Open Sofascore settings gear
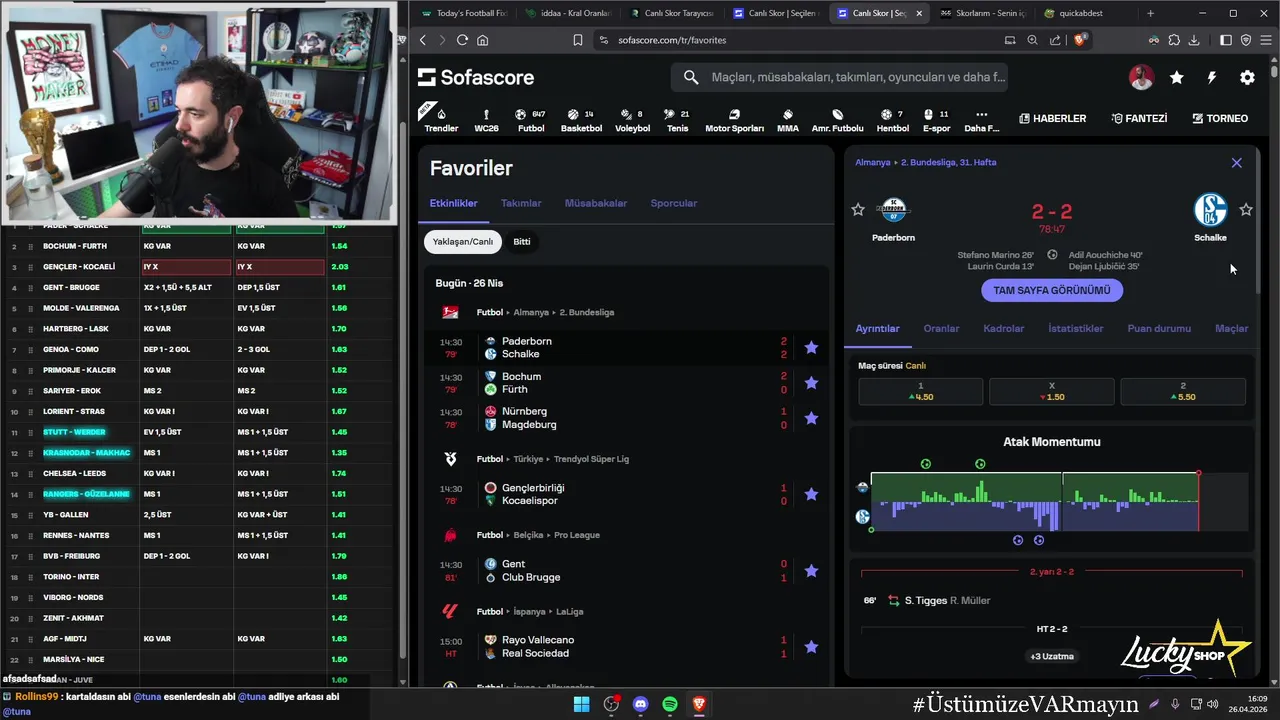This screenshot has width=1280, height=720. 1247,77
